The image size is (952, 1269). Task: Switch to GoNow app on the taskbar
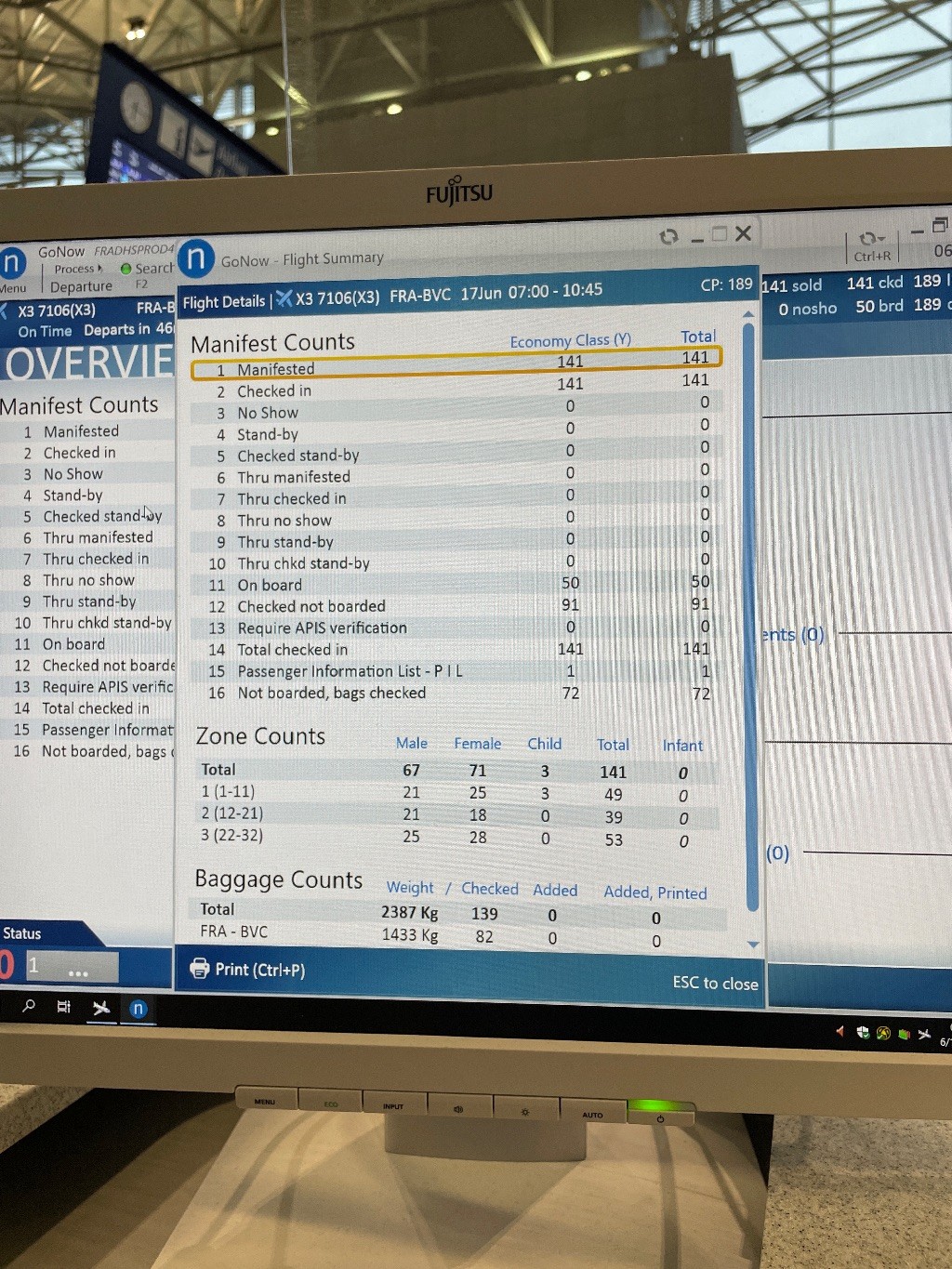point(138,1009)
